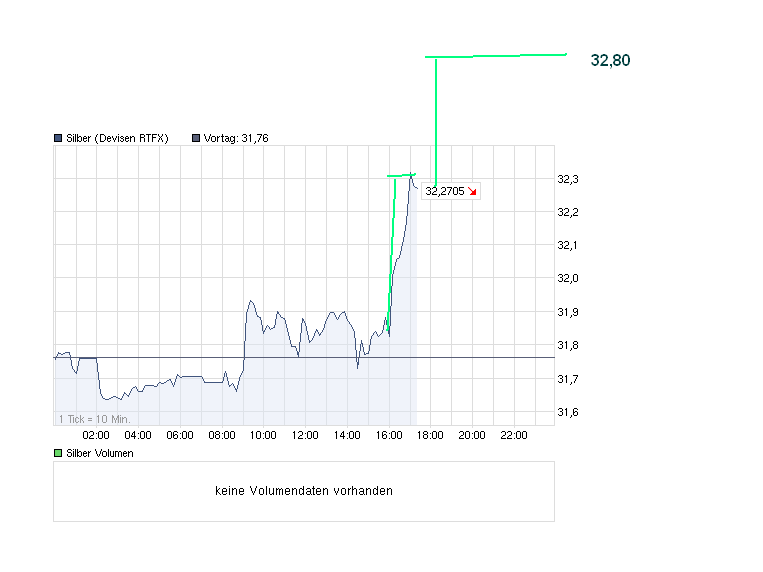Image resolution: width=763 pixels, height=572 pixels.
Task: Click the 04:00 time axis label
Action: tap(138, 435)
